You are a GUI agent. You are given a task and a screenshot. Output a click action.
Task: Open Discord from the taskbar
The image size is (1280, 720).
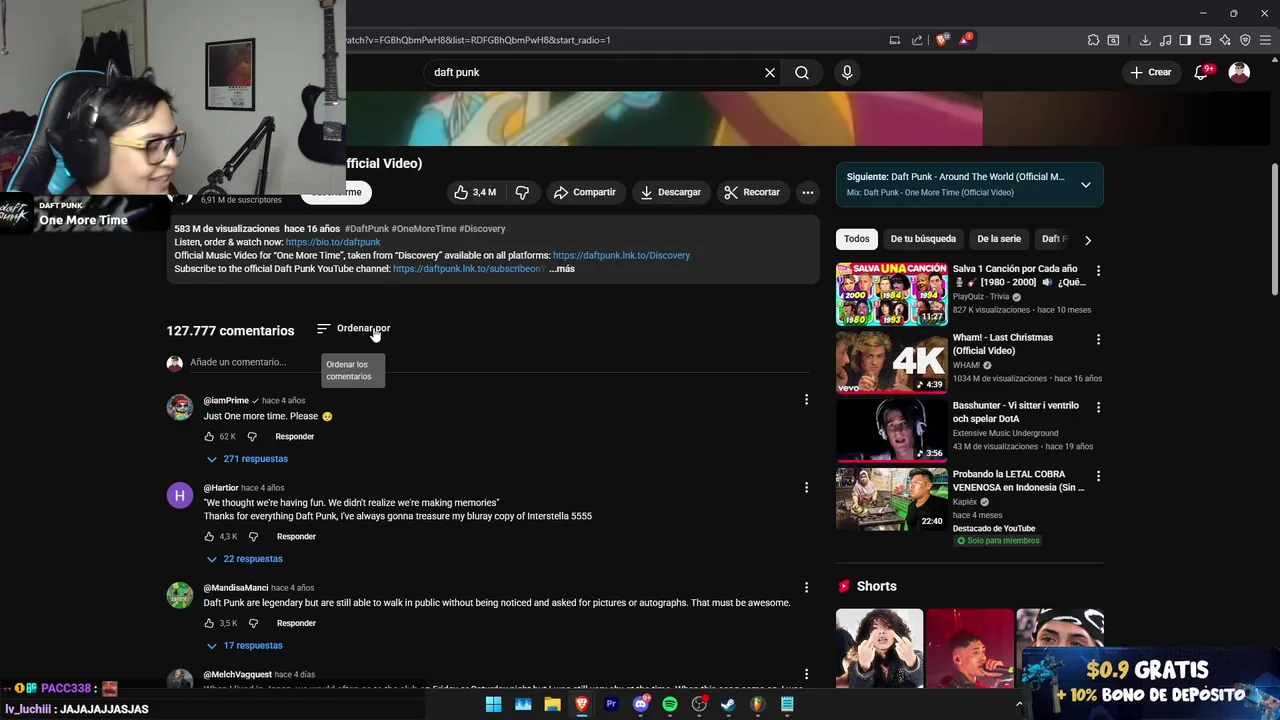[641, 704]
